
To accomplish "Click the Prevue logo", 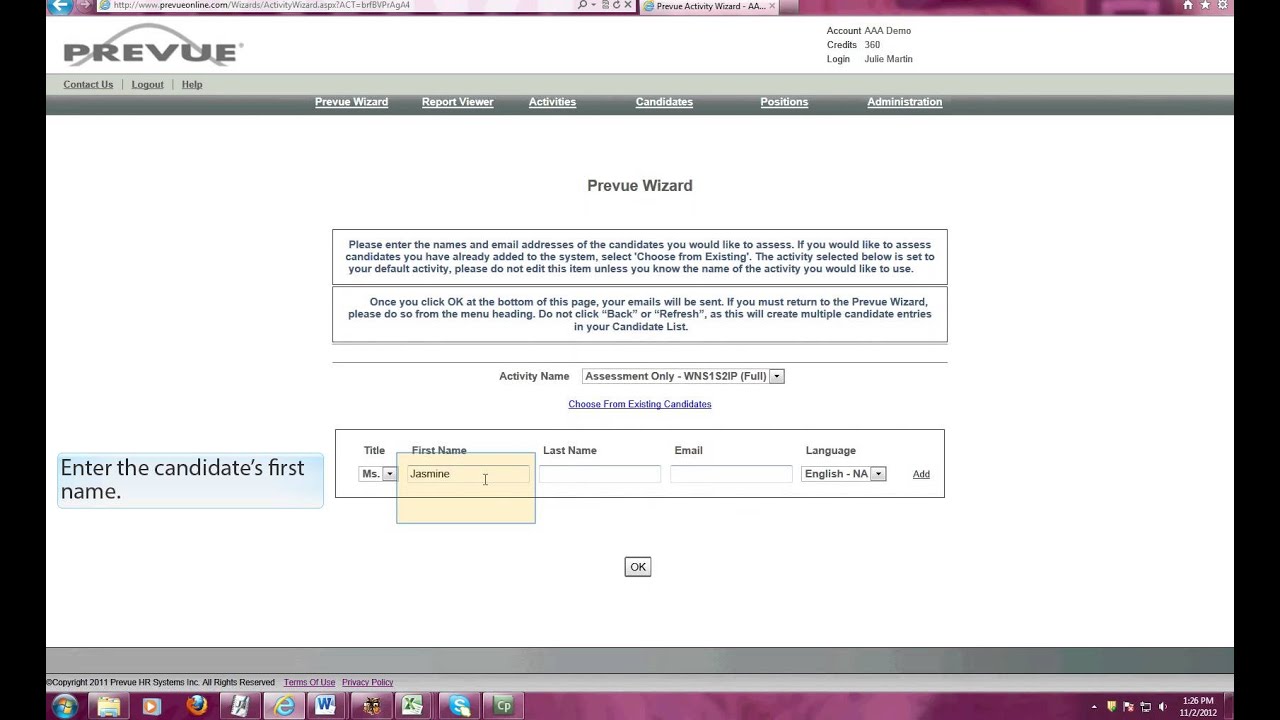I will 153,46.
